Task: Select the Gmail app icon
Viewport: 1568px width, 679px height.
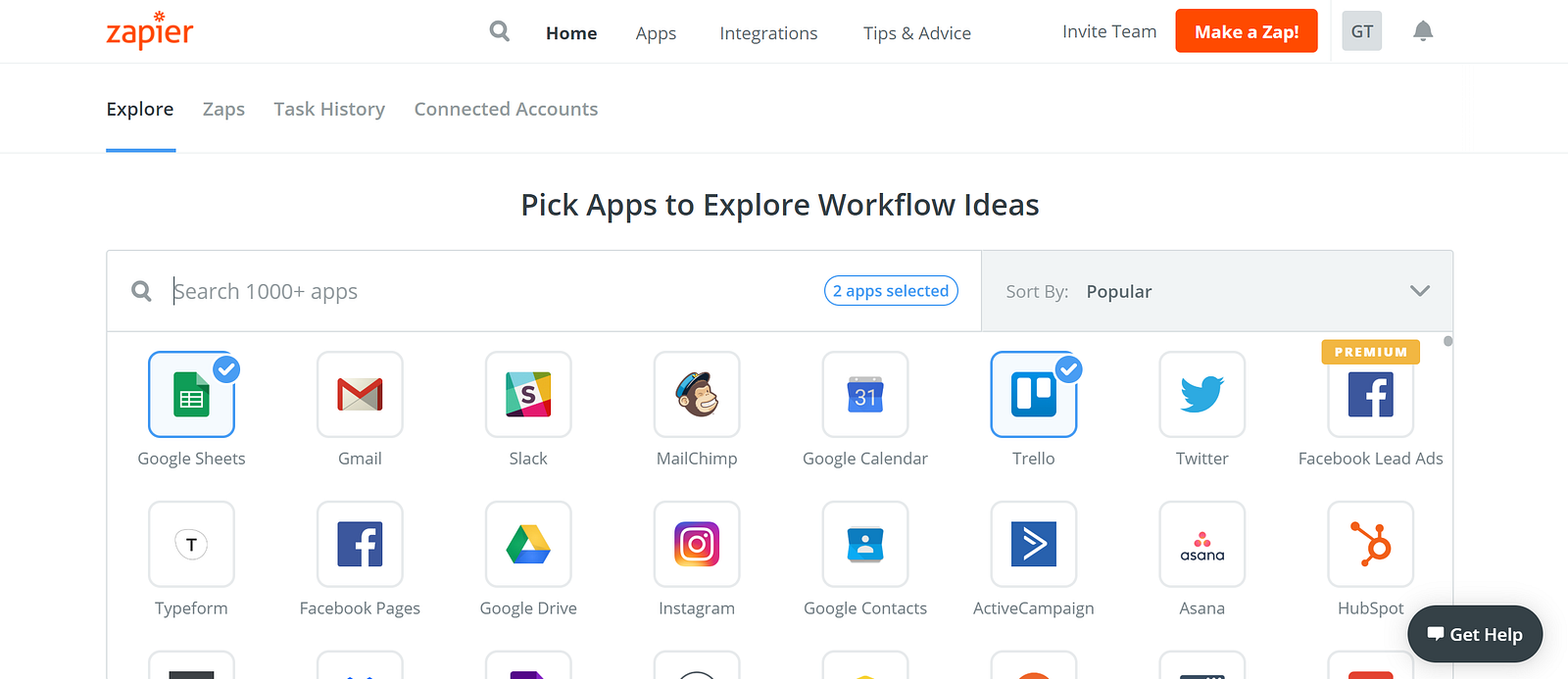Action: (x=360, y=394)
